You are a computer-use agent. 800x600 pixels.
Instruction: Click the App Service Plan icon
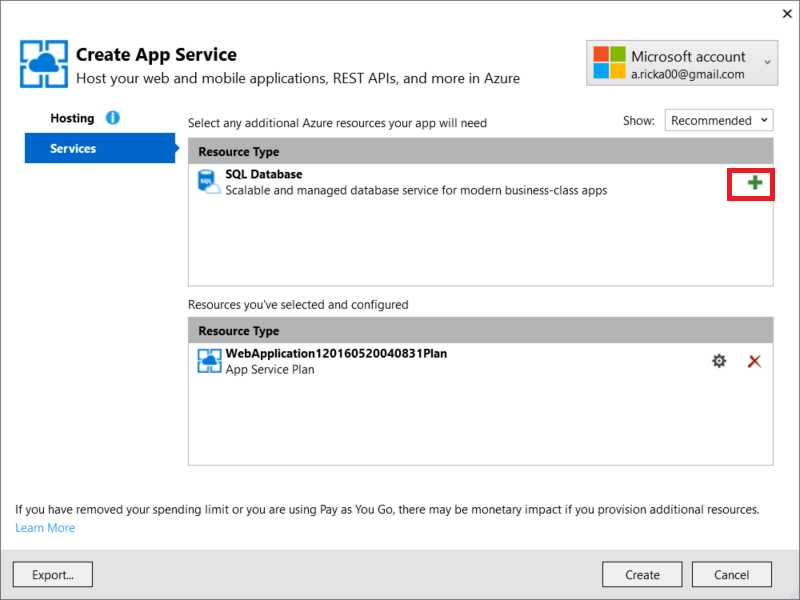(209, 361)
